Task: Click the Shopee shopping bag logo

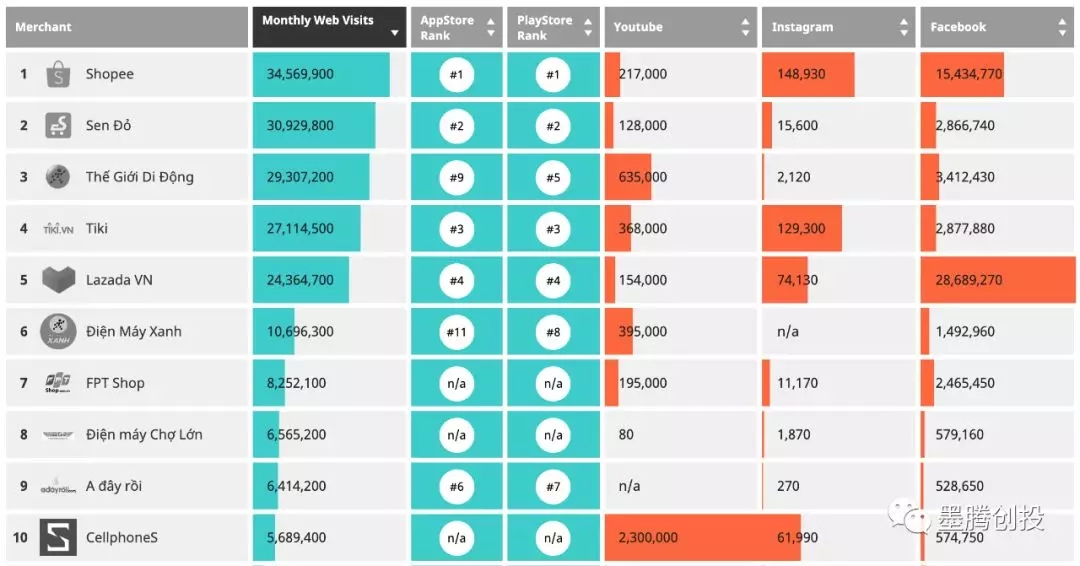Action: [x=58, y=74]
